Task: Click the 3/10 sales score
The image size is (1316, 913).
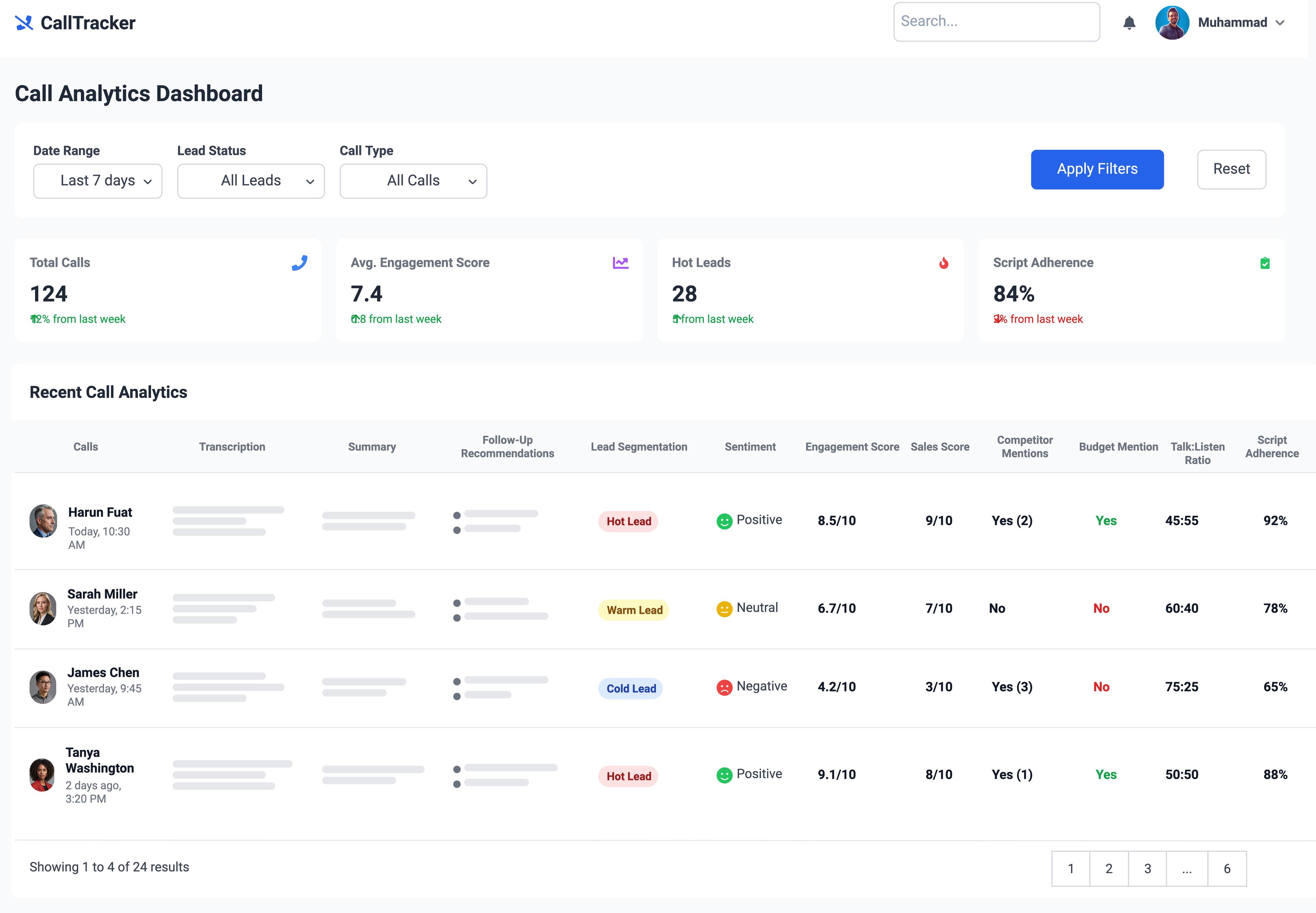Action: [x=939, y=686]
